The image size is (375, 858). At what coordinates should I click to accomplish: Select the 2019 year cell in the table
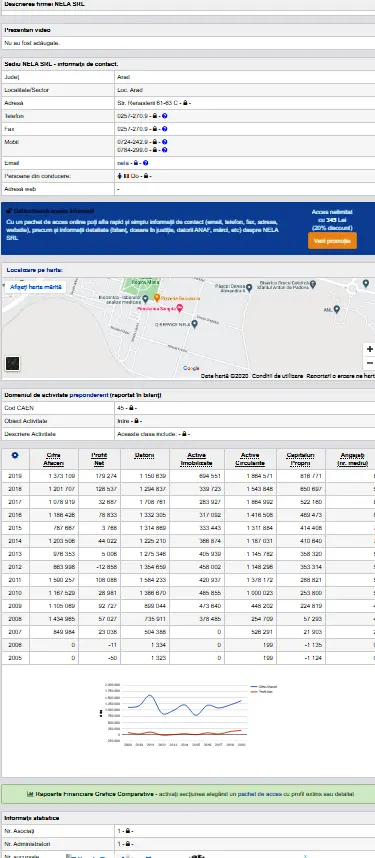point(15,476)
